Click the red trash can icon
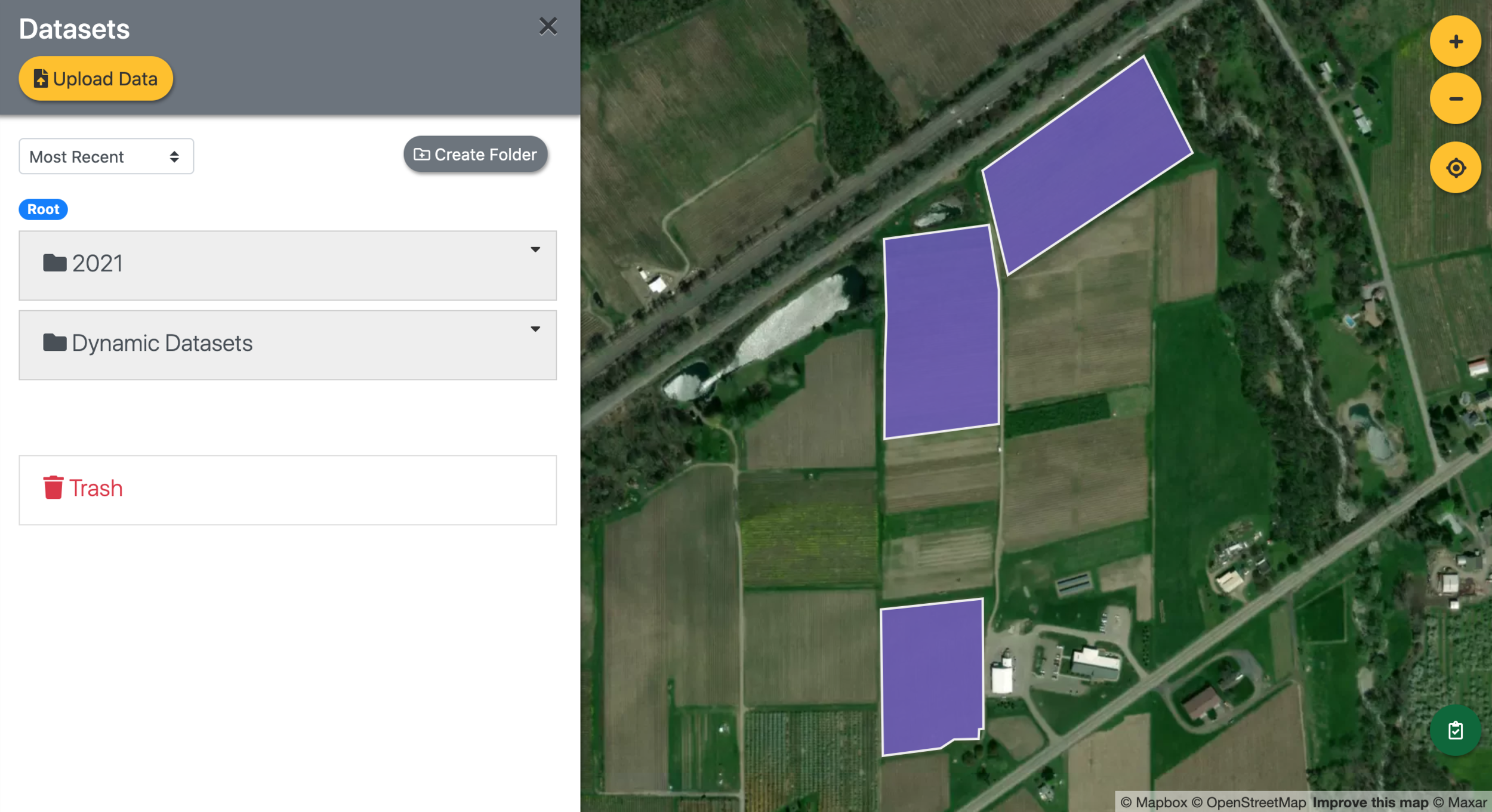This screenshot has width=1492, height=812. (53, 487)
